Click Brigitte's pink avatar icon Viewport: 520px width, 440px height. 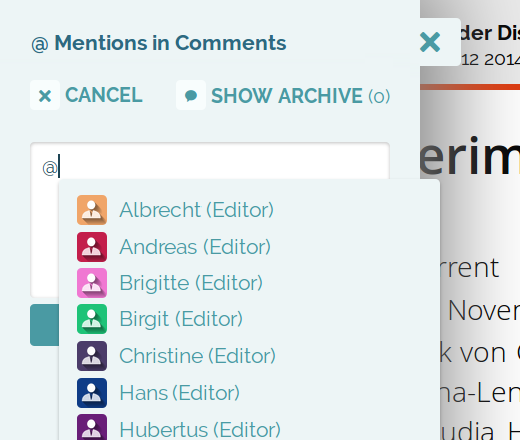point(92,283)
